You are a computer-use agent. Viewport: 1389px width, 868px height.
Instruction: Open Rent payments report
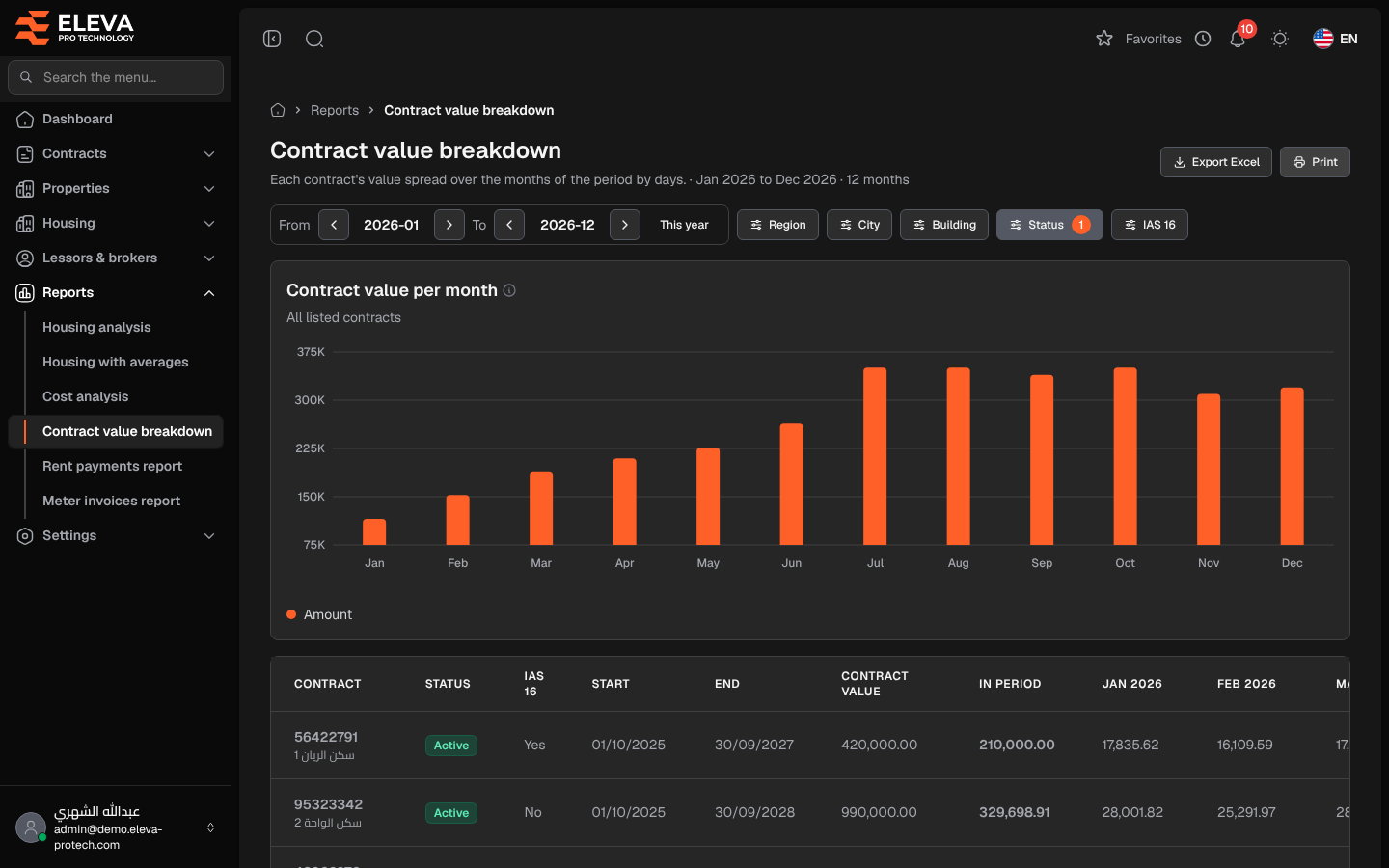click(112, 466)
